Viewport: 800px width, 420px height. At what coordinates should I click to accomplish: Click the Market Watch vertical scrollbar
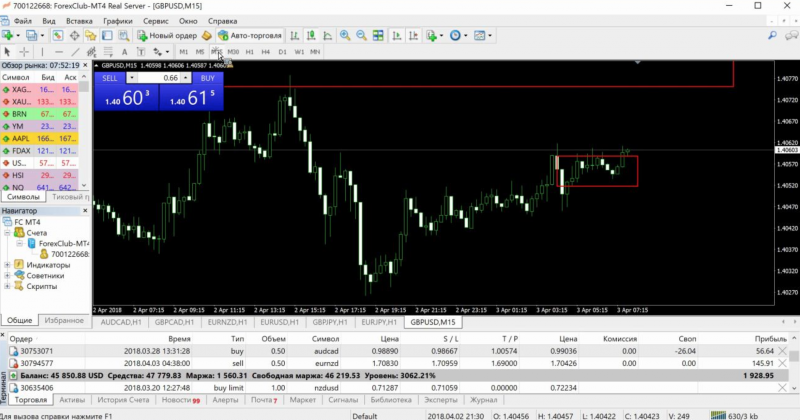click(x=86, y=130)
